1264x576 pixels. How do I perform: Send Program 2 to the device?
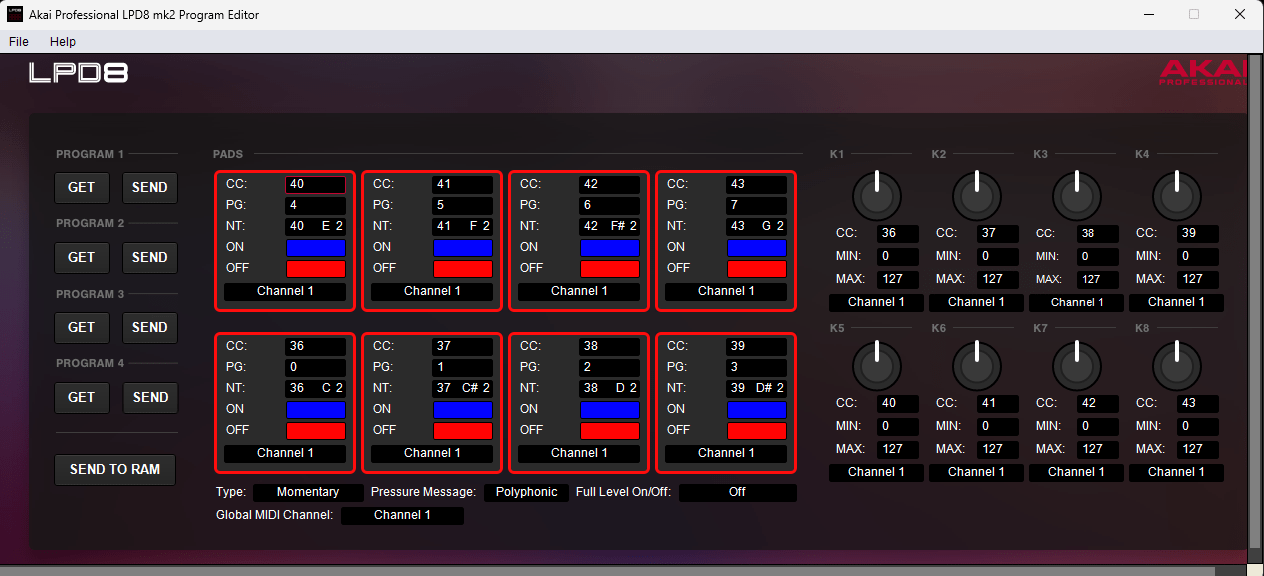coord(149,257)
